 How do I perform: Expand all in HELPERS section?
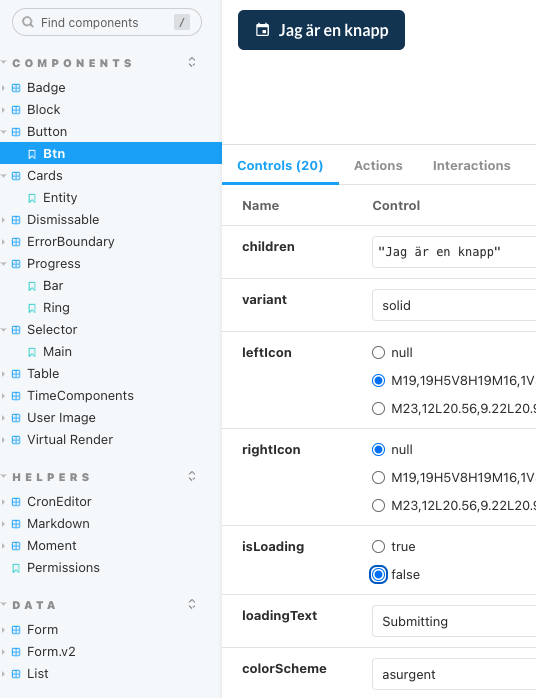pyautogui.click(x=192, y=476)
